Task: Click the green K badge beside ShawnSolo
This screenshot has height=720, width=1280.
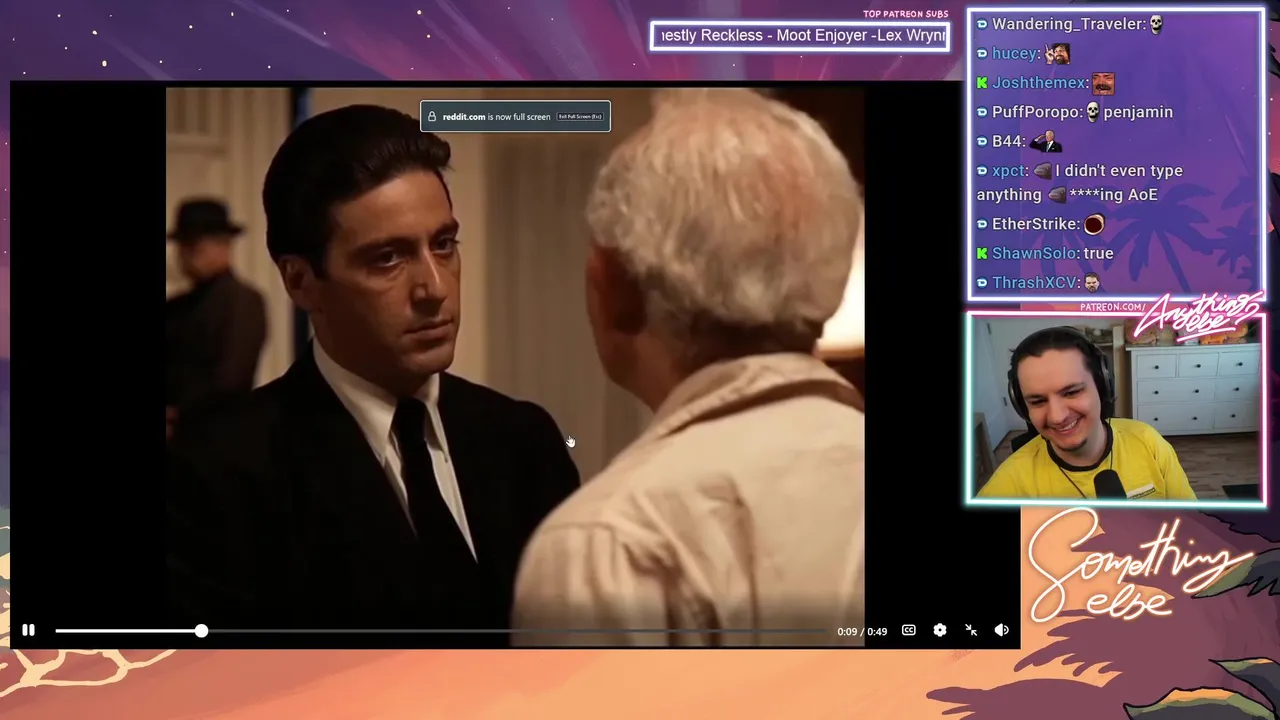Action: (982, 253)
